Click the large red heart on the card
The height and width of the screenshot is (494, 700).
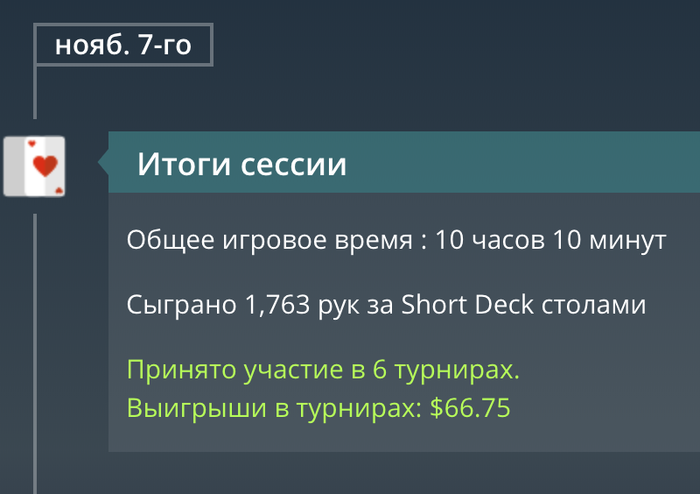[45, 166]
